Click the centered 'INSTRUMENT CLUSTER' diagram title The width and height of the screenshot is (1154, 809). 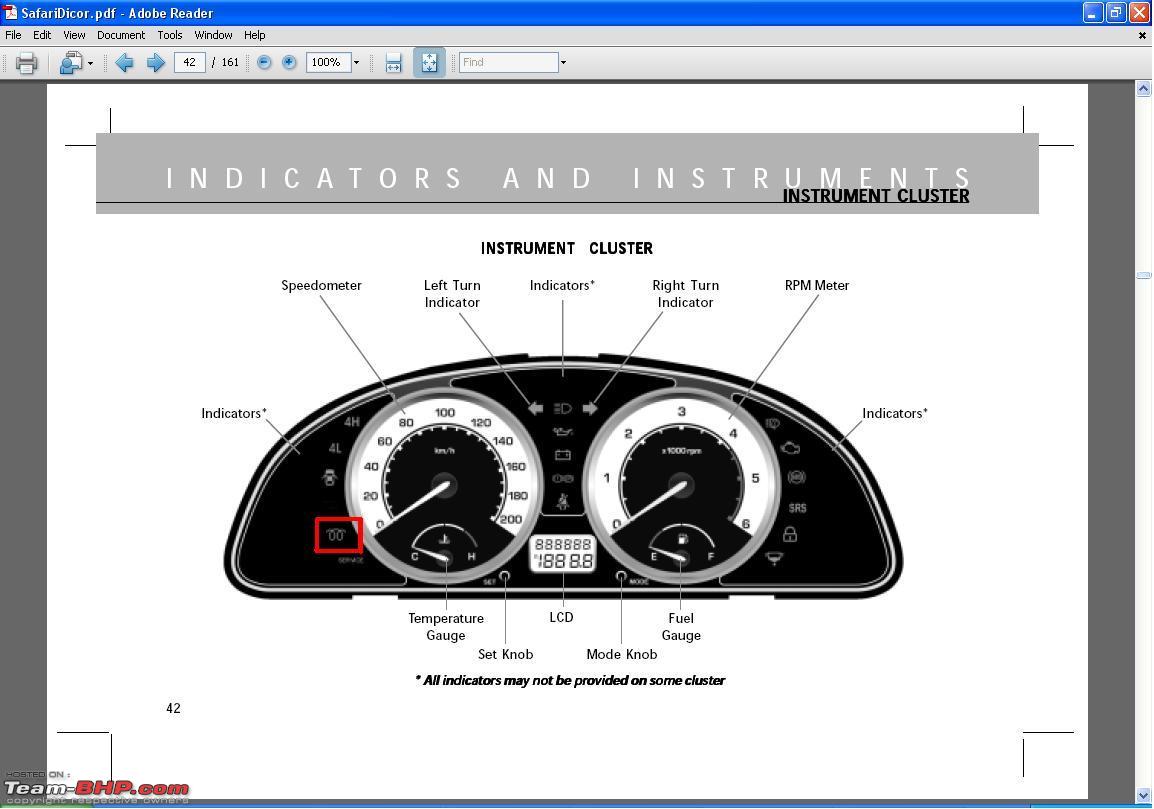[567, 248]
